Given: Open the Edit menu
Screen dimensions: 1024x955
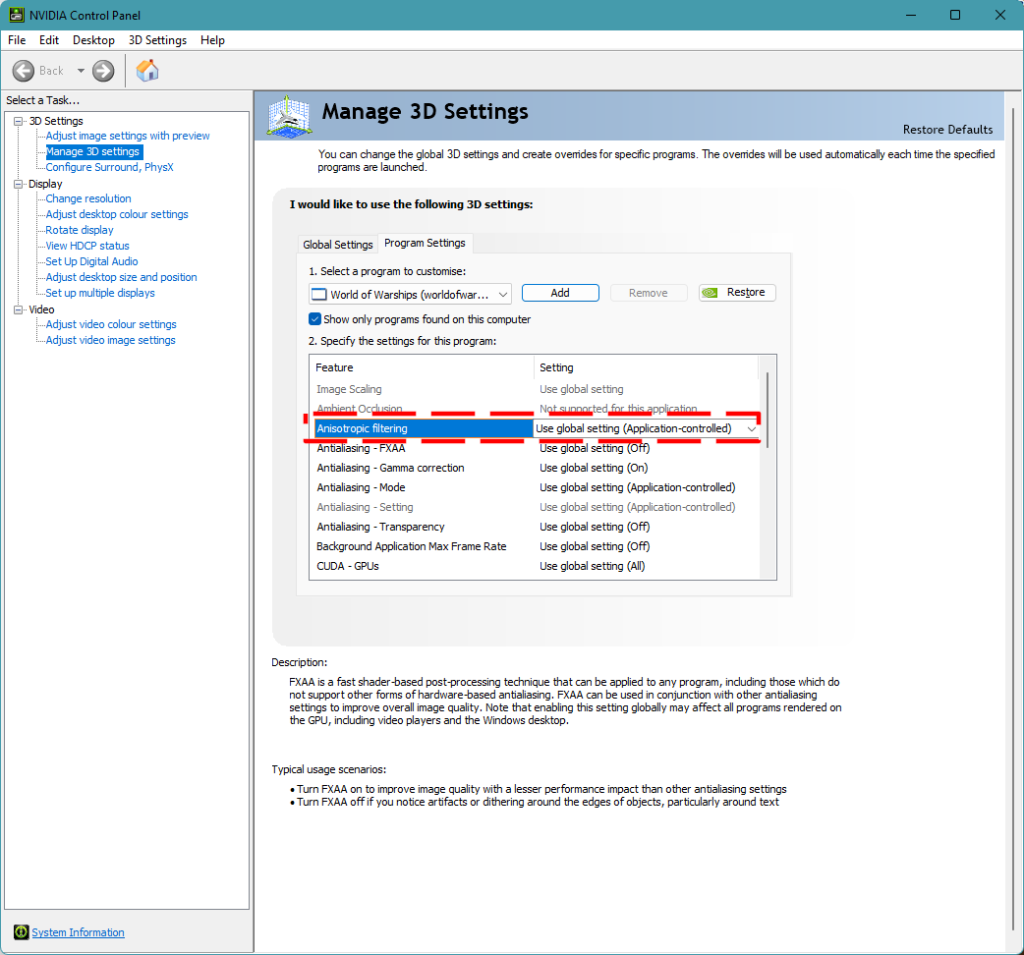Looking at the screenshot, I should (x=49, y=40).
